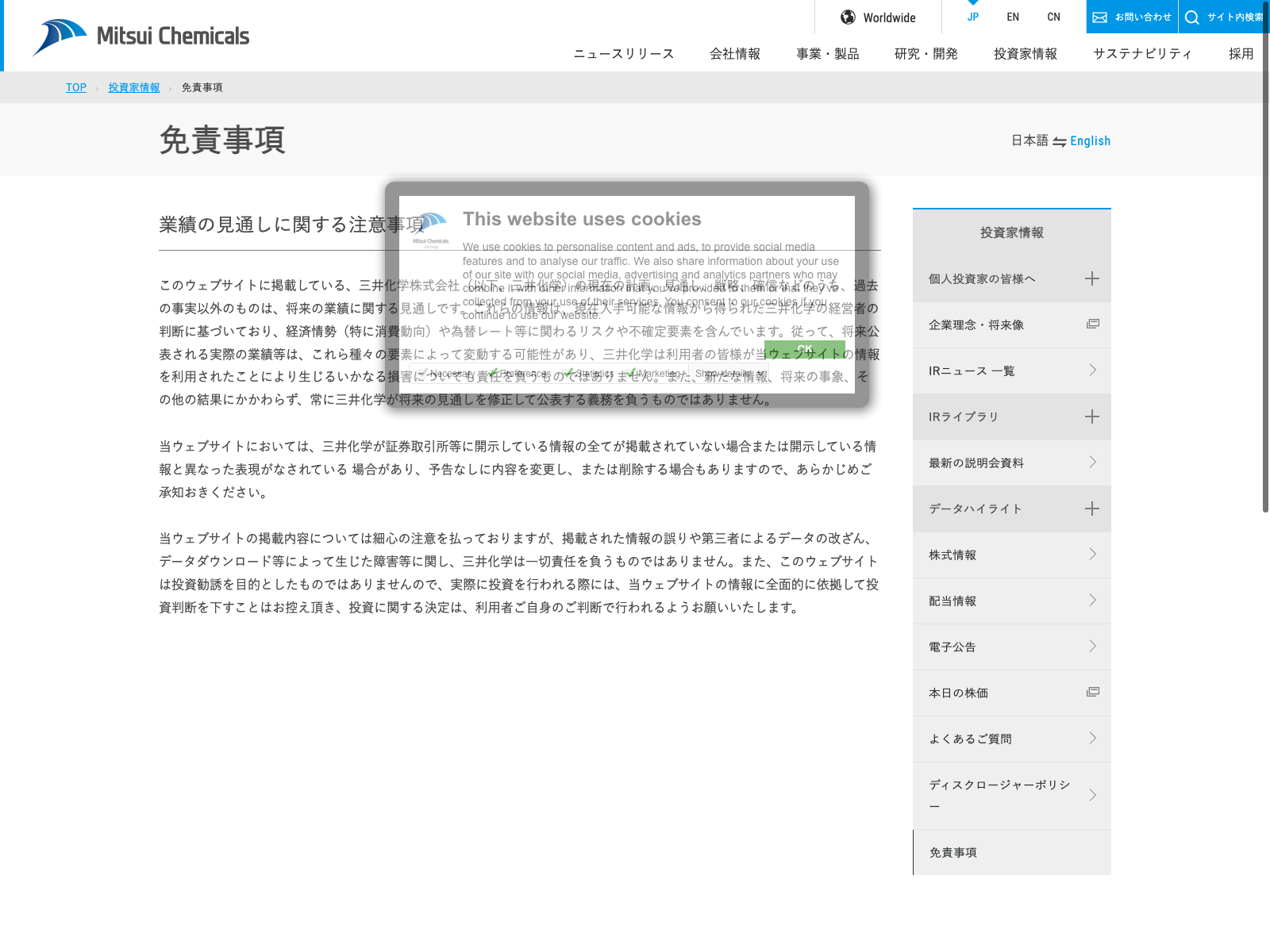The image size is (1270, 952).
Task: Switch site language to EN
Action: tap(1013, 17)
